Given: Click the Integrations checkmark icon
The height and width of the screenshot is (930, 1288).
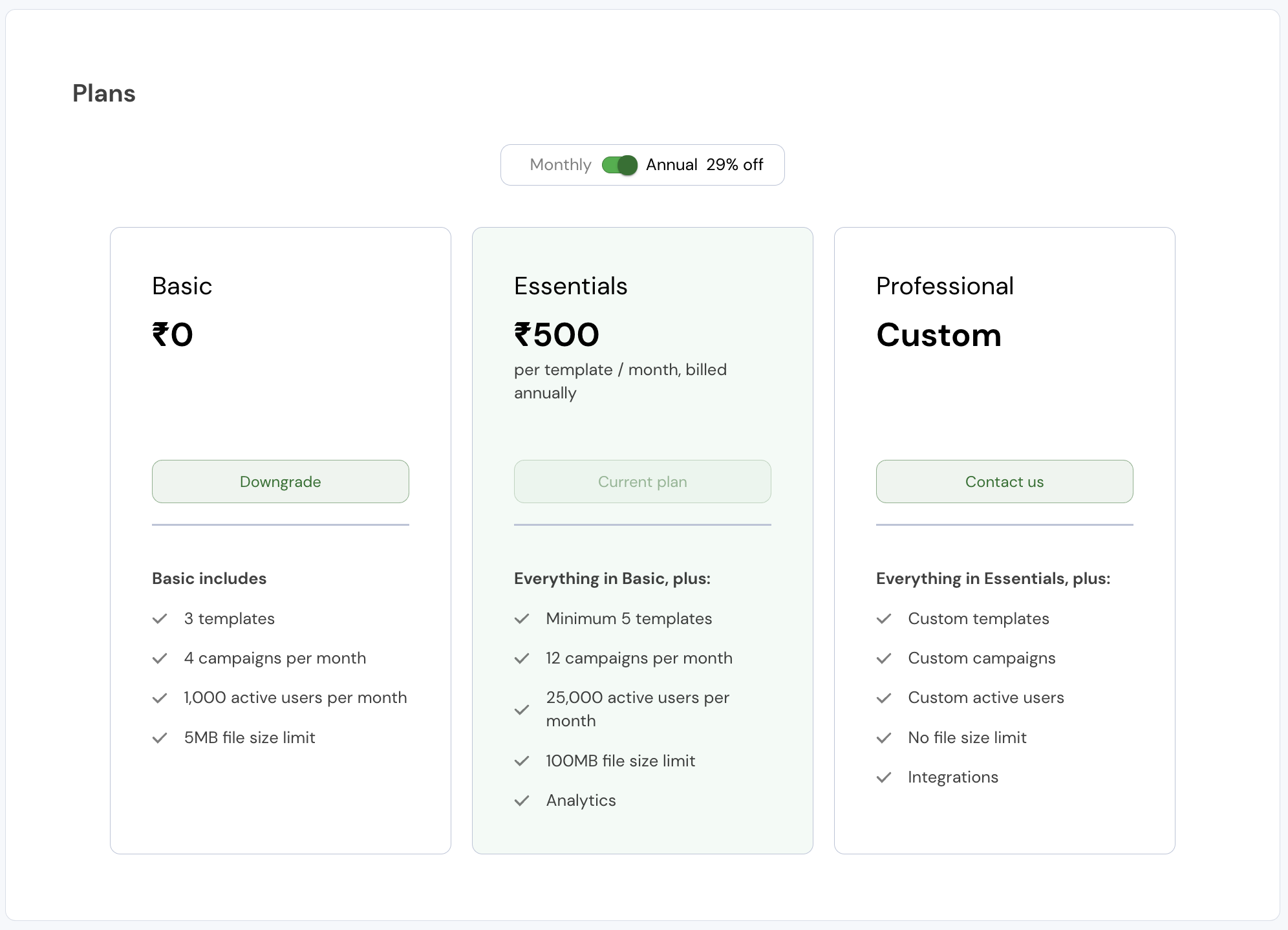Looking at the screenshot, I should click(x=884, y=777).
